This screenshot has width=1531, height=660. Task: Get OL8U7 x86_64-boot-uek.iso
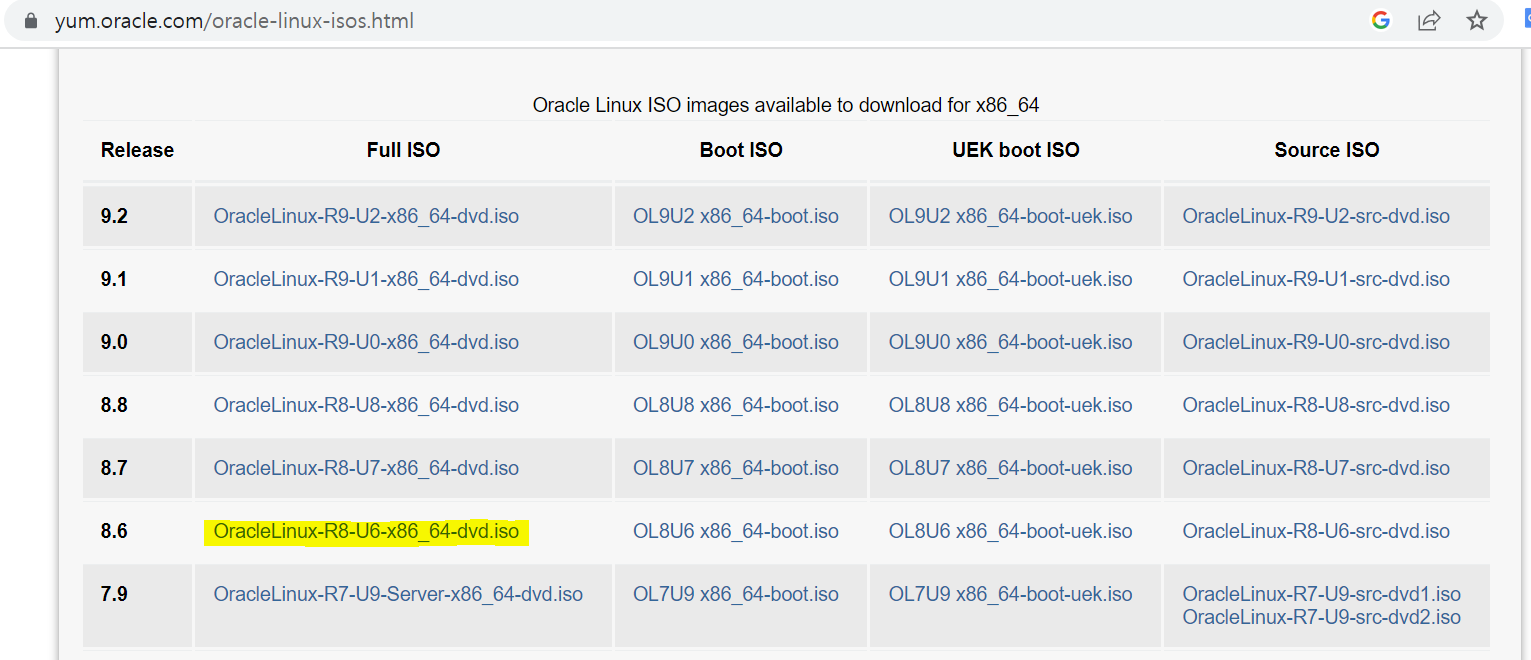(1011, 468)
